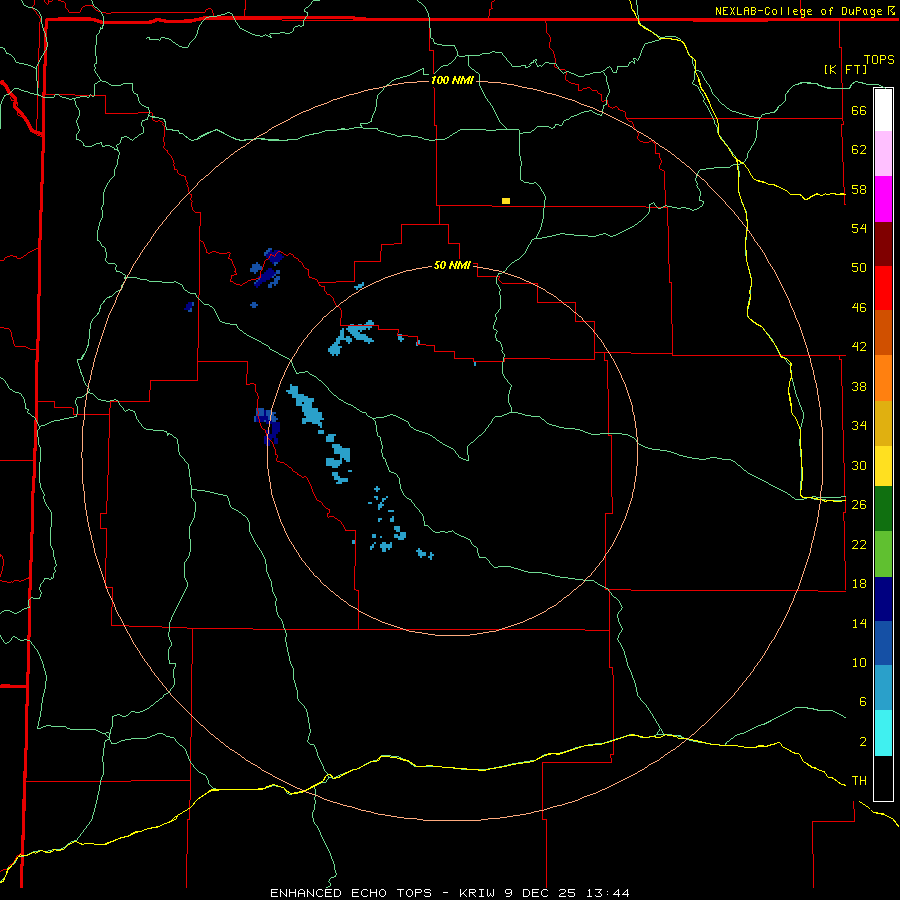Click the 66 legend value
Viewport: 900px width, 900px height.
coord(859,110)
